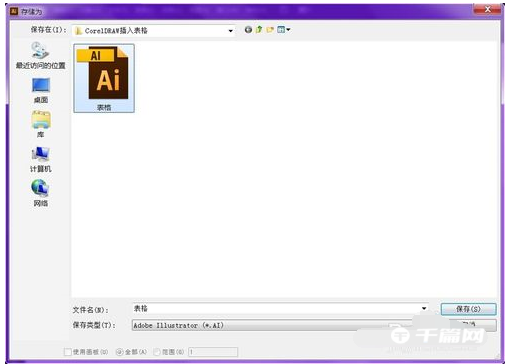Create a new folder
This screenshot has height=364, width=505.
270,30
